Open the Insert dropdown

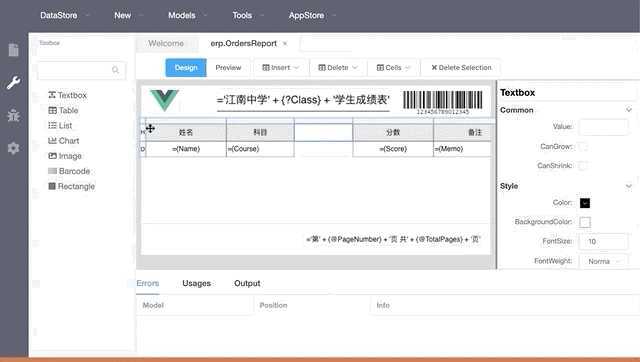(x=280, y=68)
